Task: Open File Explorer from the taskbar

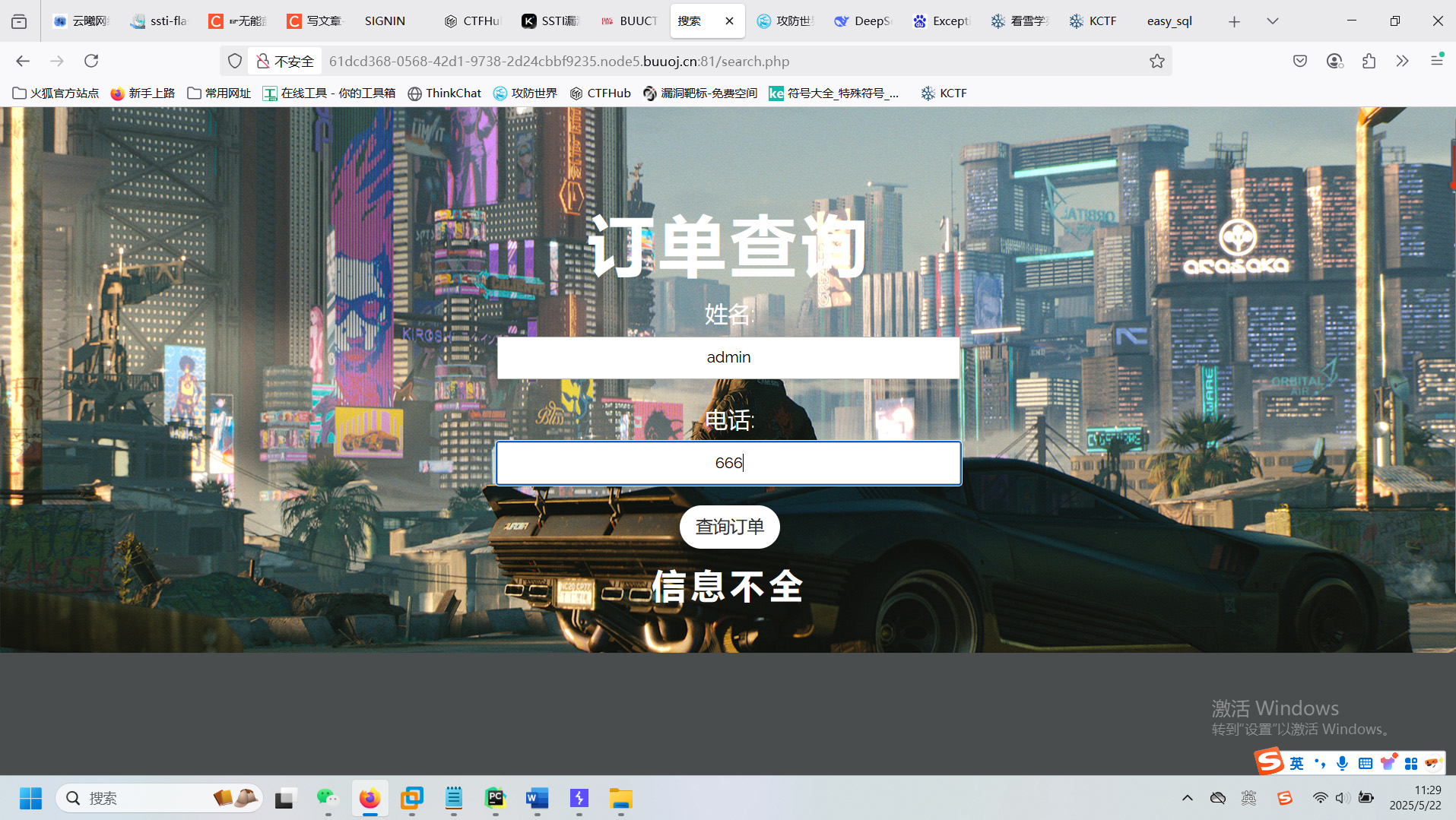Action: [620, 798]
